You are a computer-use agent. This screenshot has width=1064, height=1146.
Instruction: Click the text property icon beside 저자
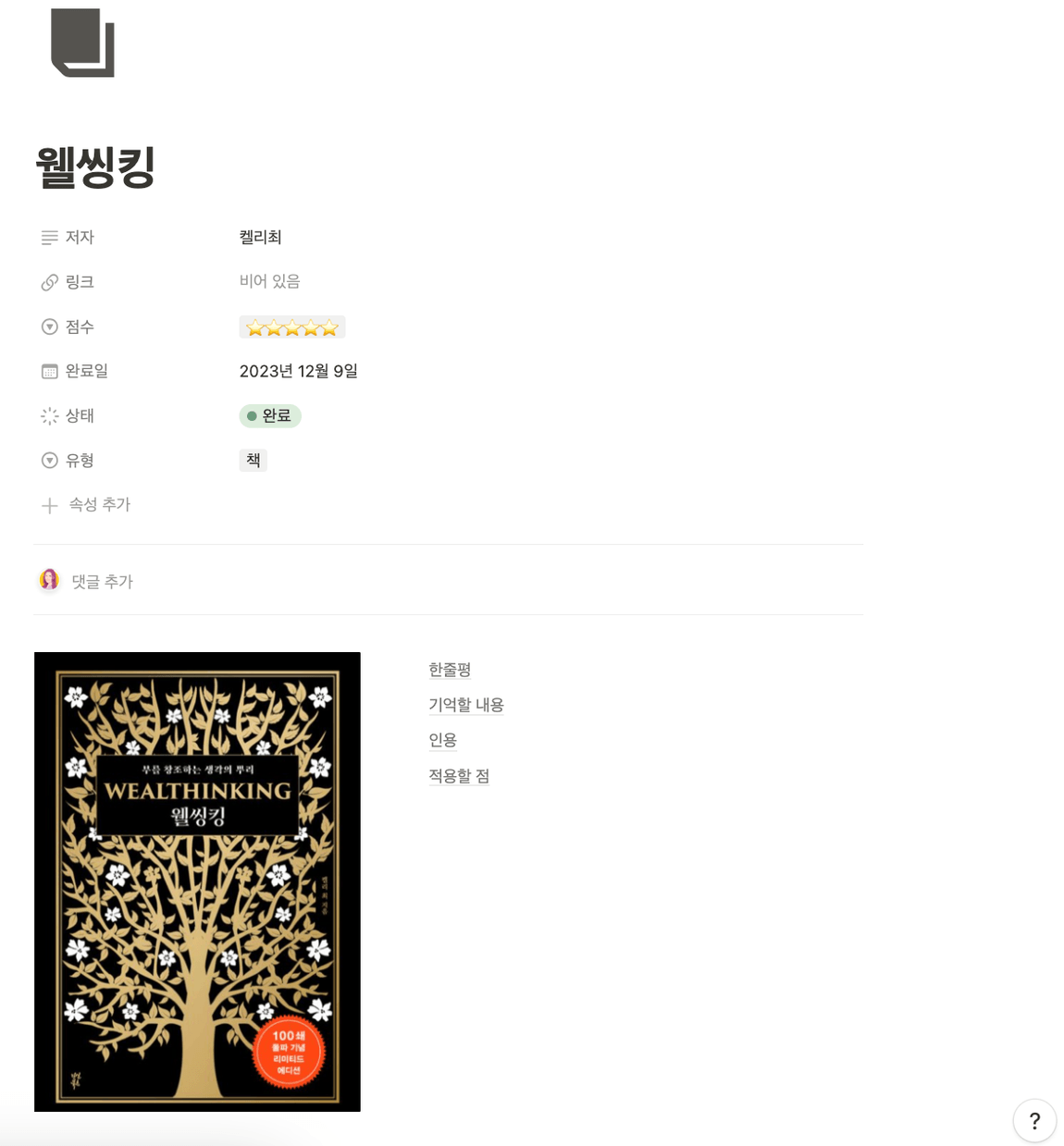50,238
